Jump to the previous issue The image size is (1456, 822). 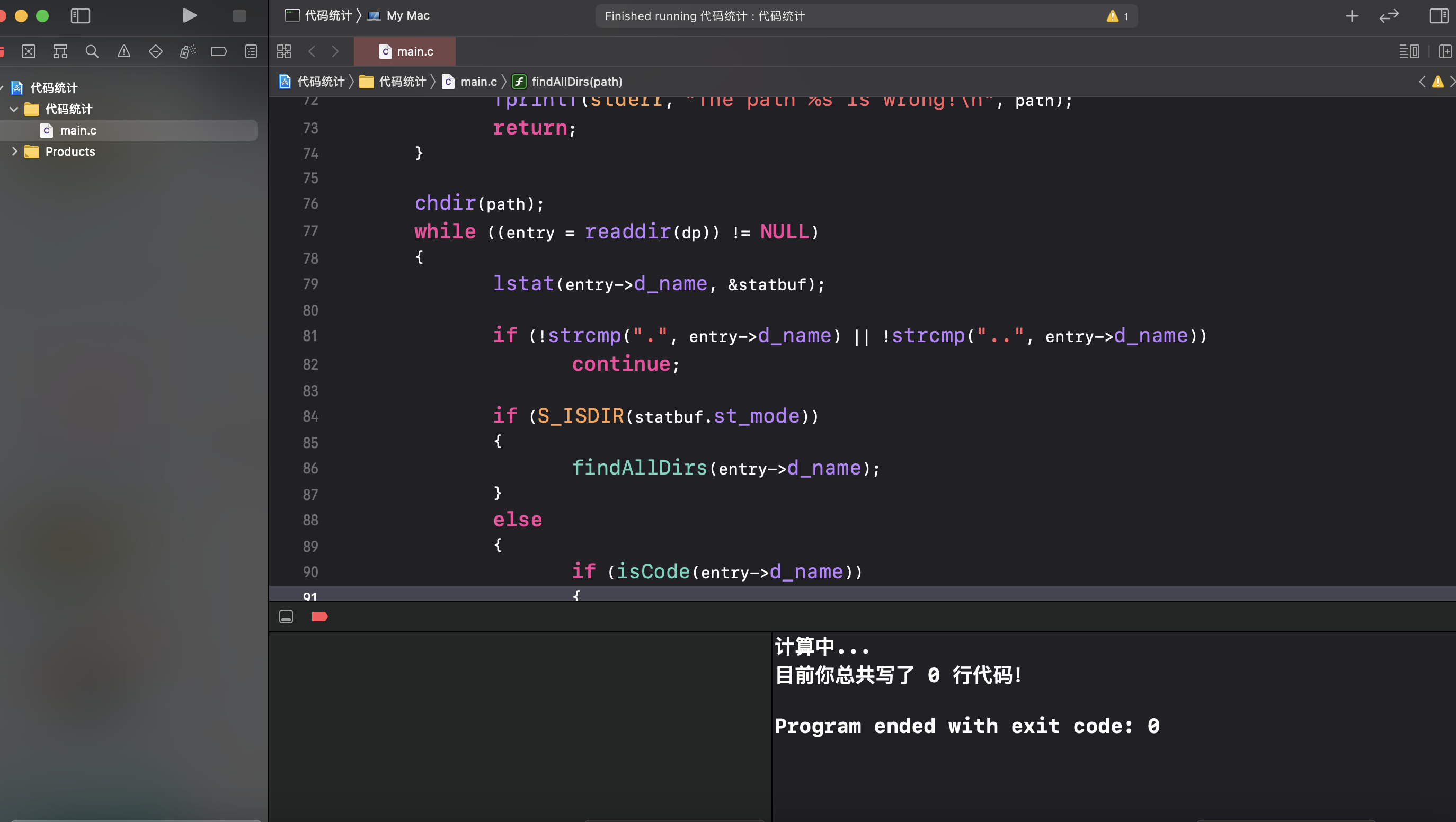[x=1422, y=82]
